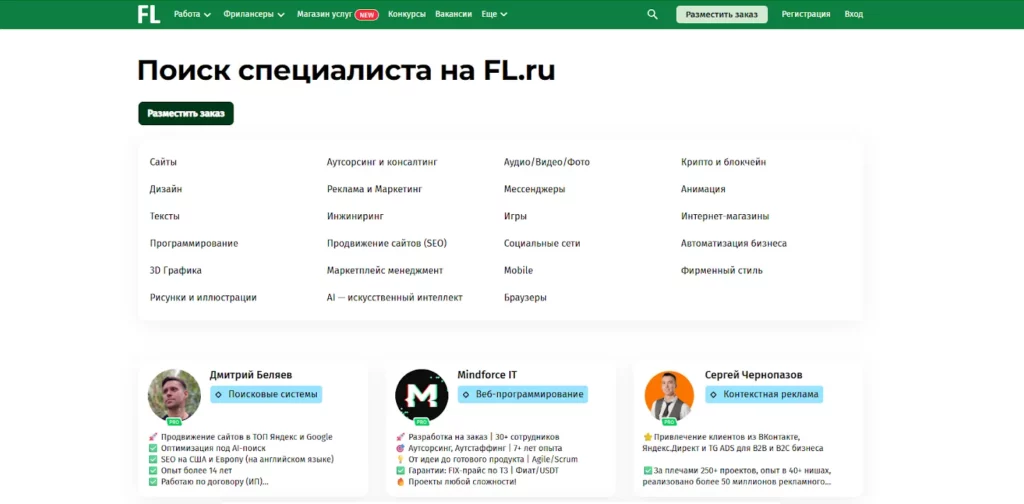Go to Конкурсы page
The width and height of the screenshot is (1024, 504).
tap(407, 14)
